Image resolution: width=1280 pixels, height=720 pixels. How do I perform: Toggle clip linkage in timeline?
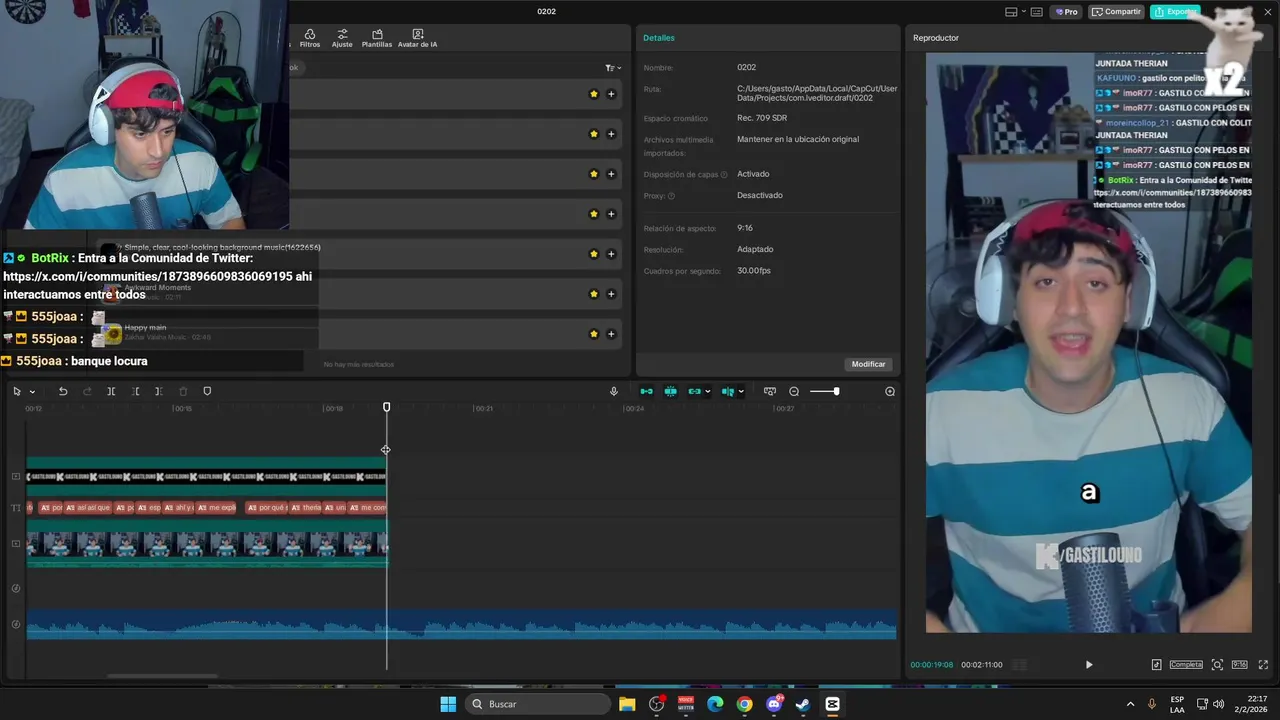(695, 391)
